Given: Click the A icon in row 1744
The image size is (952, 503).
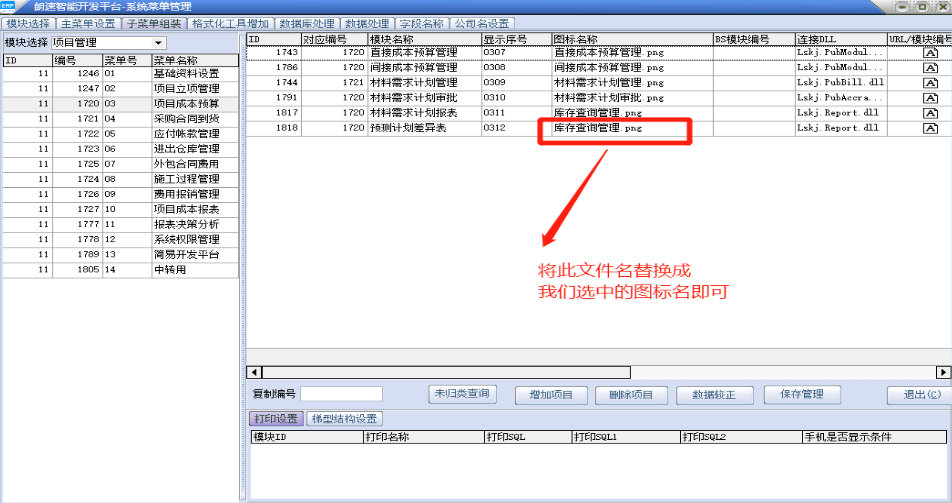Looking at the screenshot, I should coord(929,82).
